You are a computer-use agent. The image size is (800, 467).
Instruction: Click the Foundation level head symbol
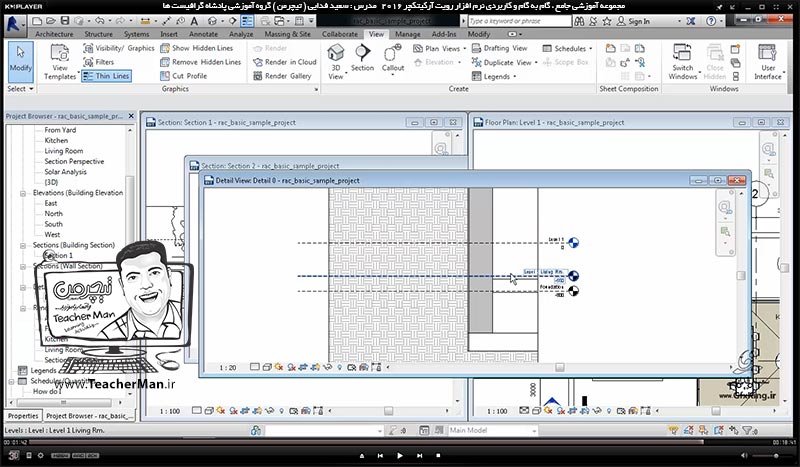pos(573,291)
